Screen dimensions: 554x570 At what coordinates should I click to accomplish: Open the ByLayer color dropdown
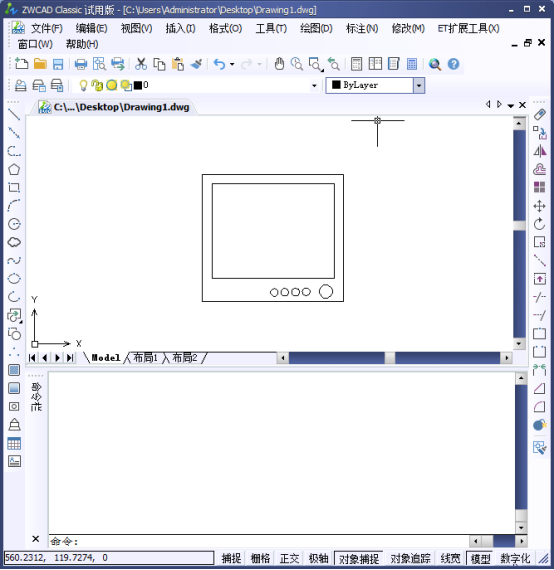(x=419, y=85)
